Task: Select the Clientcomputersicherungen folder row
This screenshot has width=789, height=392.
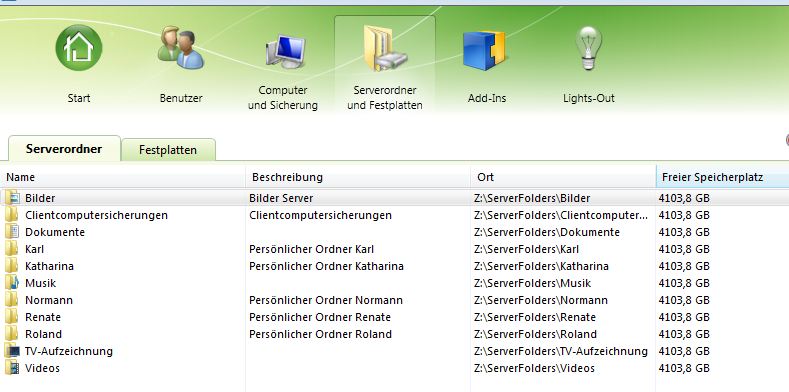Action: click(394, 215)
